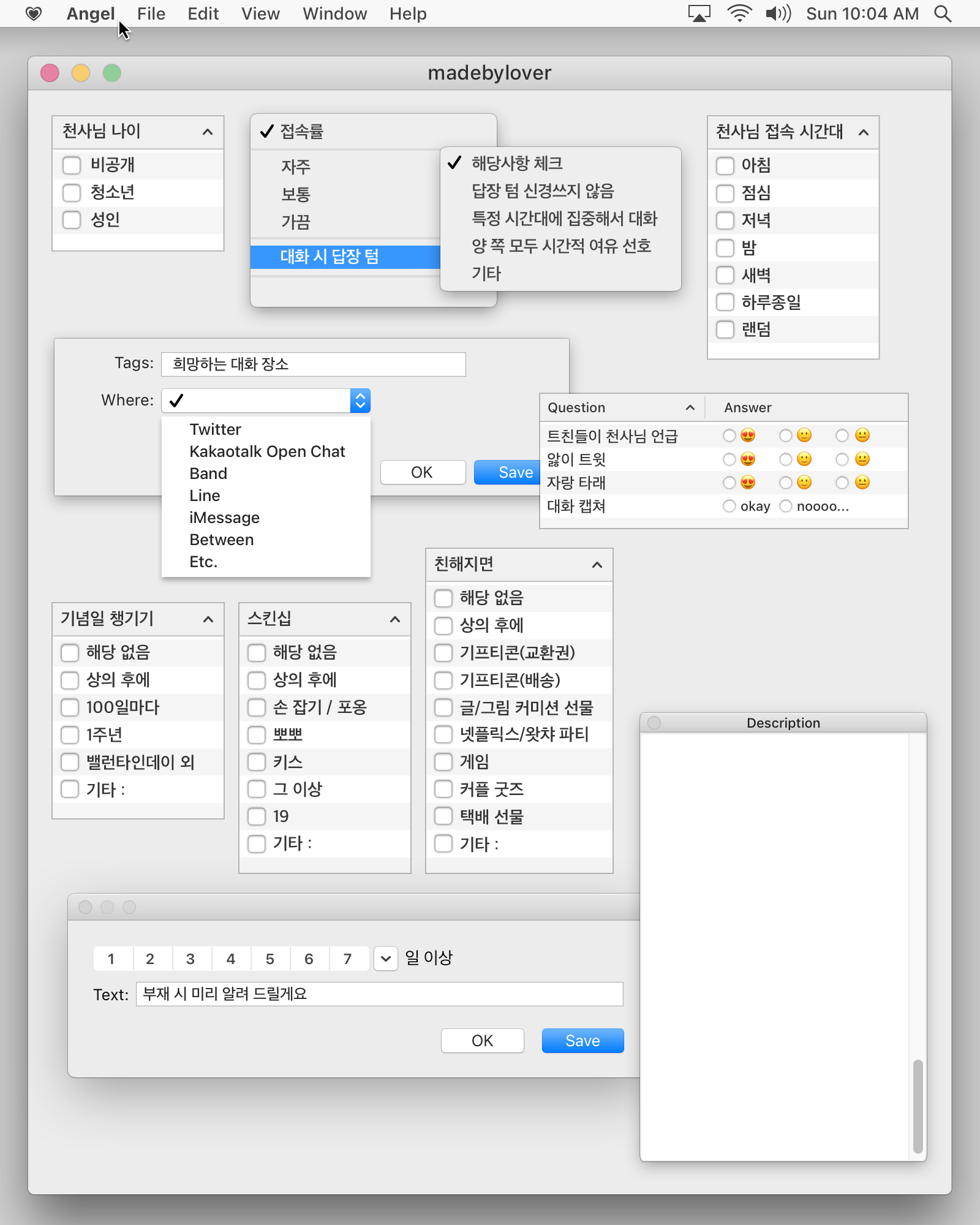This screenshot has height=1225, width=980.
Task: Click the AirPlay display icon
Action: (699, 13)
